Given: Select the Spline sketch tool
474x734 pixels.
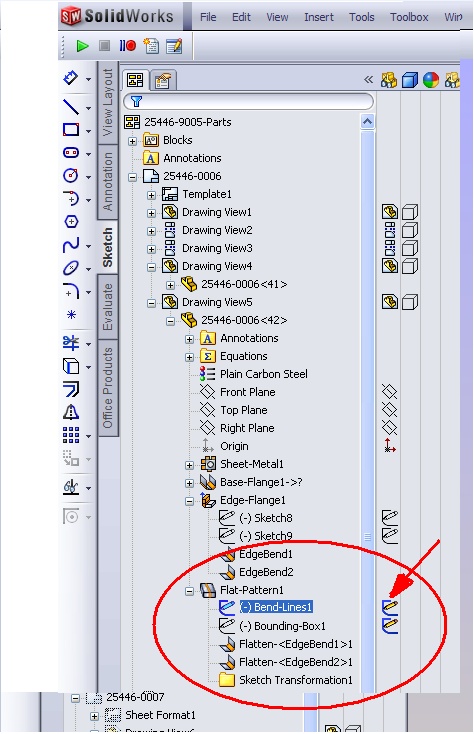Looking at the screenshot, I should pos(71,245).
